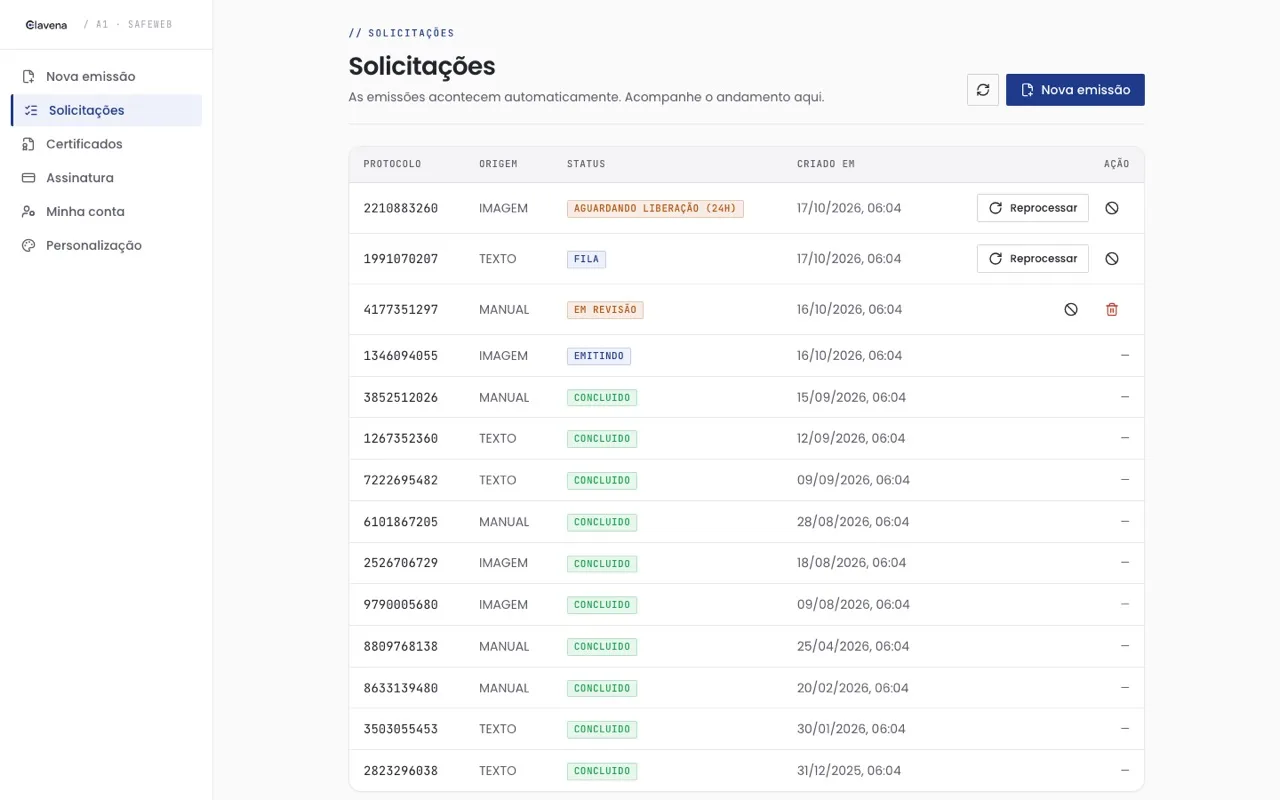Select protocol number 2823296038
Screen dimensions: 1280x800
tap(401, 771)
